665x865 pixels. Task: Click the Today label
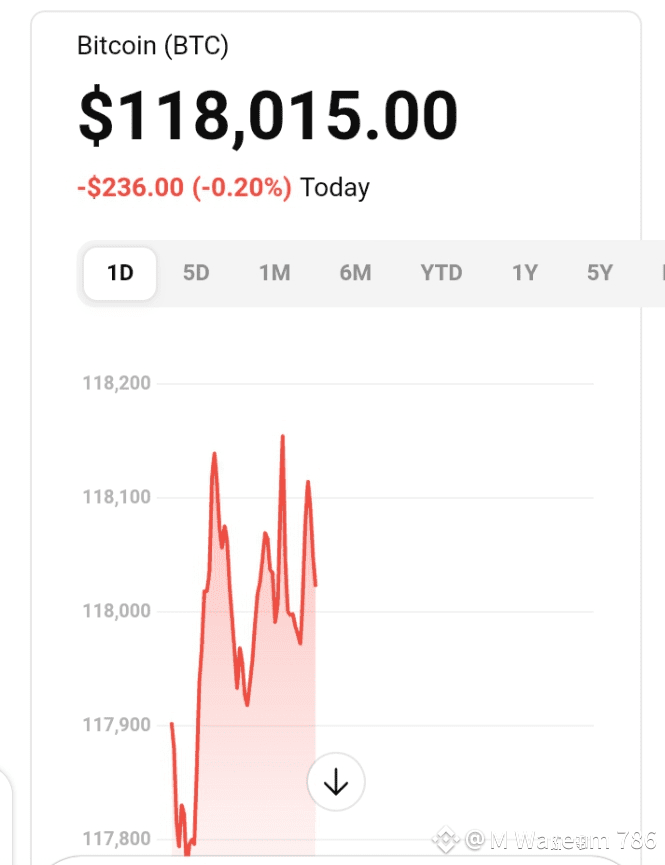(x=335, y=188)
